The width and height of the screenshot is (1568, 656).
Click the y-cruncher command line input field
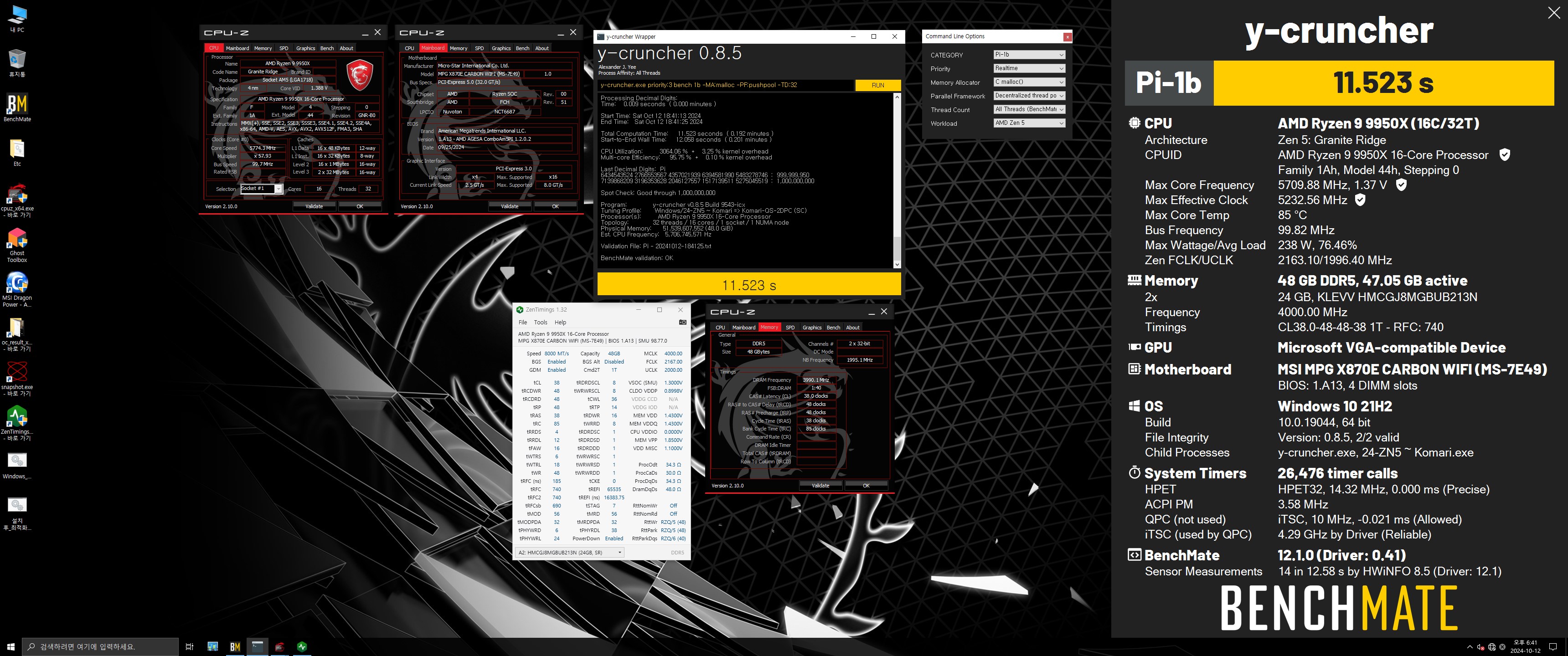click(725, 85)
